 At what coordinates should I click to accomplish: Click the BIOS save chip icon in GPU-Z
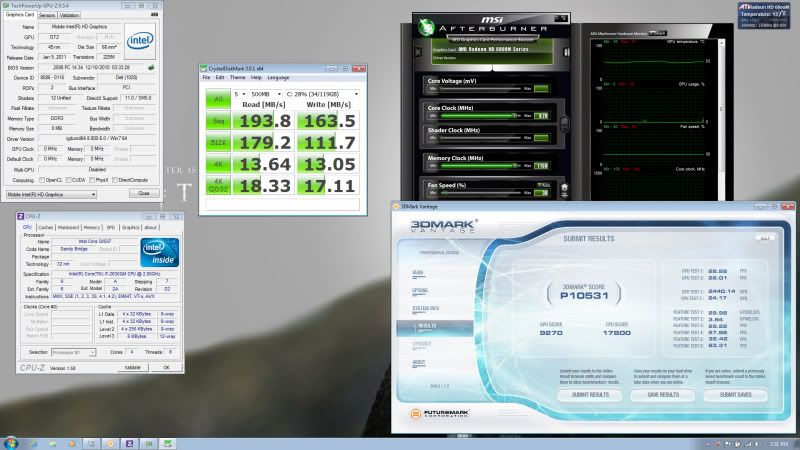(151, 67)
